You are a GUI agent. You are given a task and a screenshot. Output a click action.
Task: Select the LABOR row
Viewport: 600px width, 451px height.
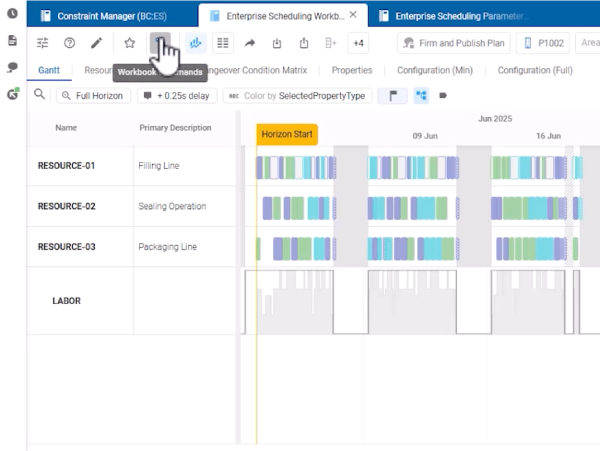[132, 301]
